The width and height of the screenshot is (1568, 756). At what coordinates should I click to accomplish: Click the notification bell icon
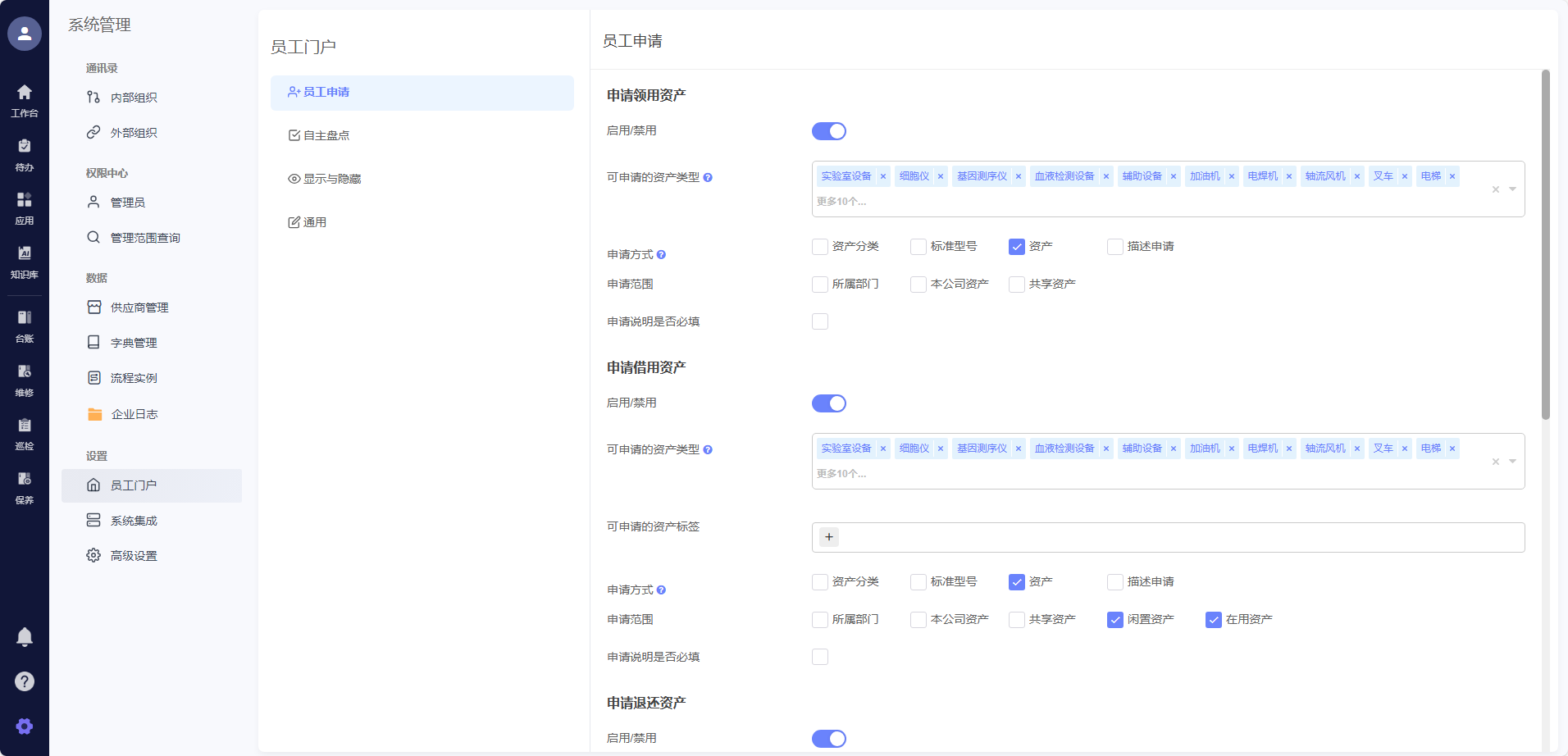[x=25, y=637]
